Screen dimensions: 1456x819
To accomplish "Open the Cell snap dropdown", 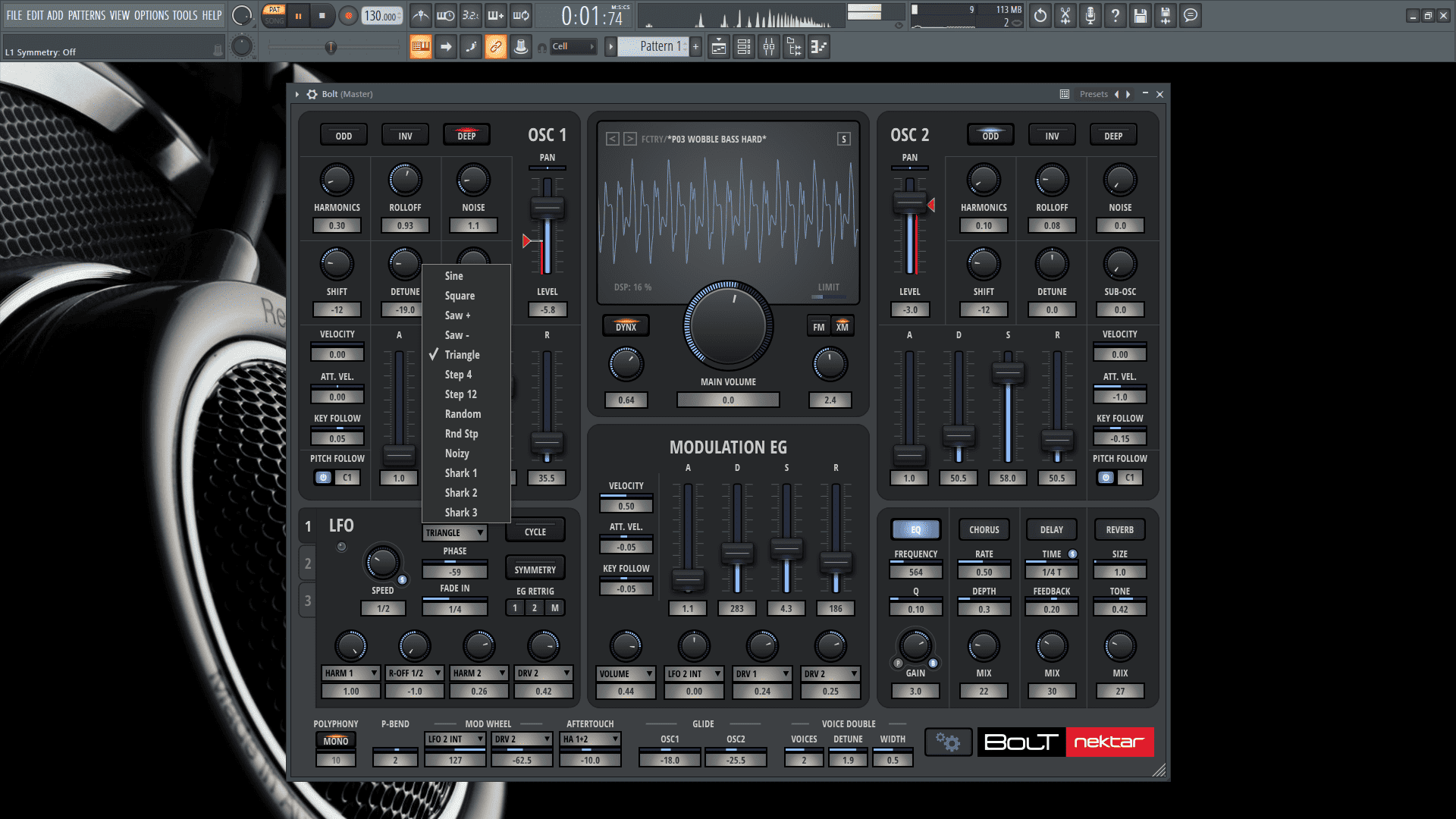I will pyautogui.click(x=573, y=47).
